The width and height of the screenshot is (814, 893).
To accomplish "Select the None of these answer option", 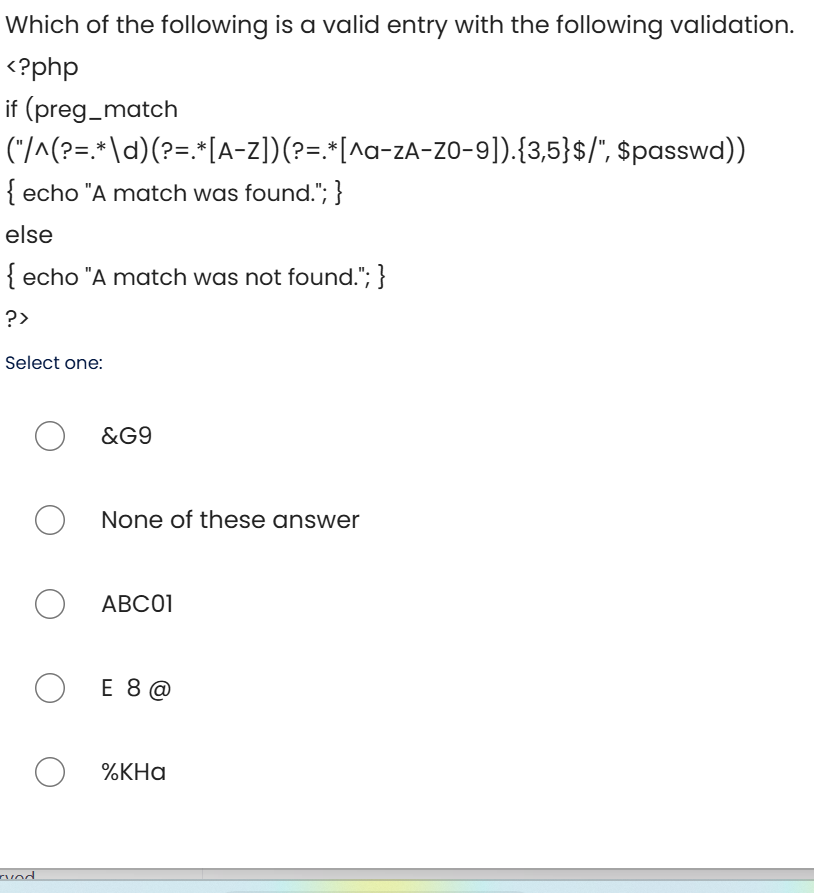I will tap(50, 519).
